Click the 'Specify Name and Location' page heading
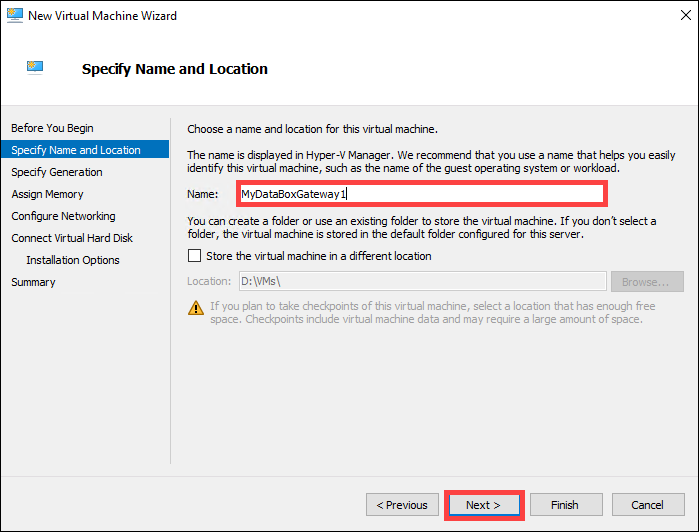Viewport: 699px width, 532px height. [175, 69]
